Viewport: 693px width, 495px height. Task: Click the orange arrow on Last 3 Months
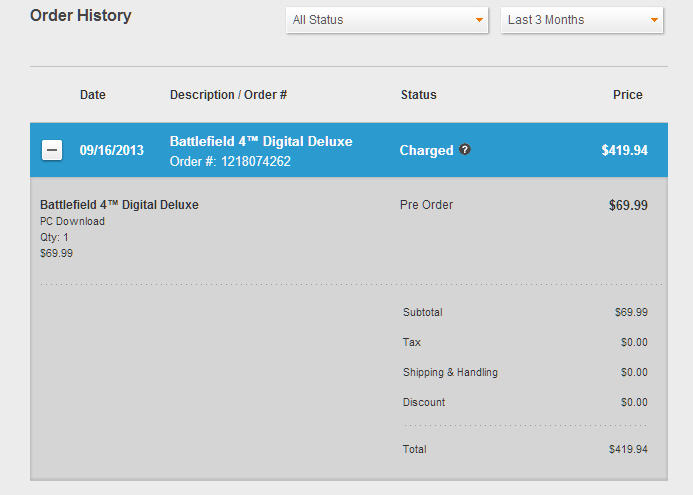654,20
